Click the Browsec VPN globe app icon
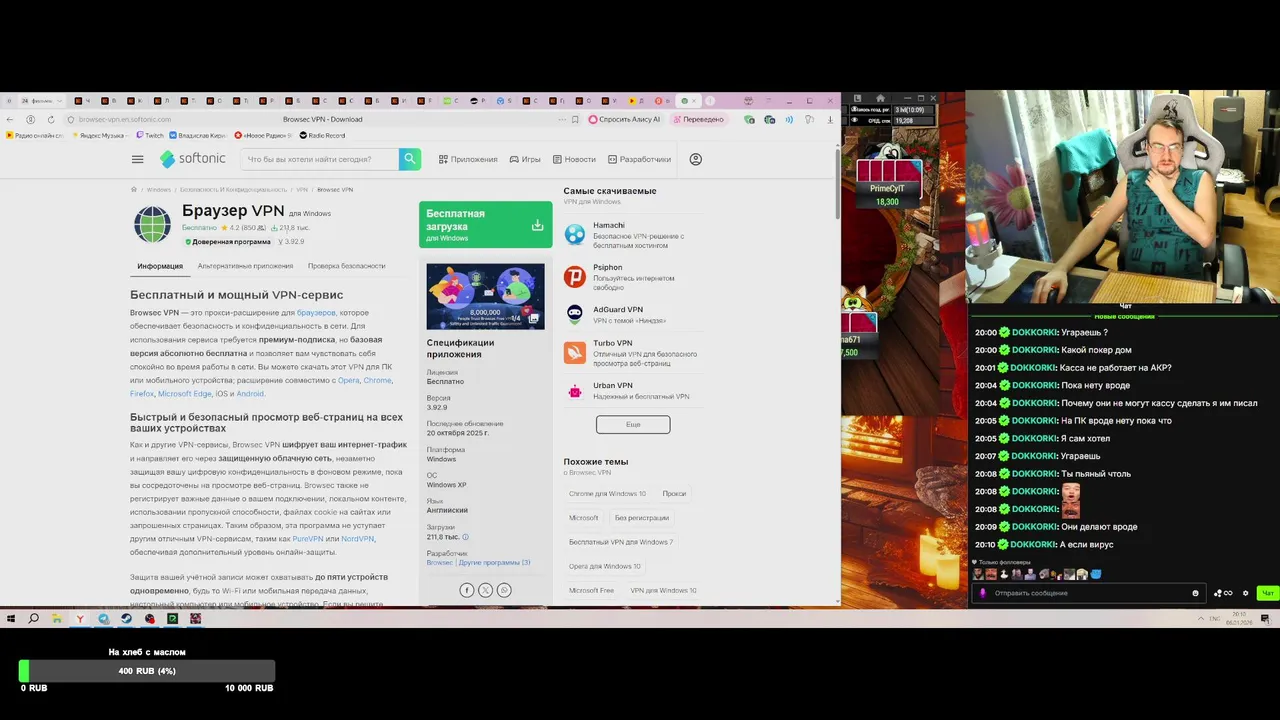Screen dimensions: 1280x720 (153, 224)
